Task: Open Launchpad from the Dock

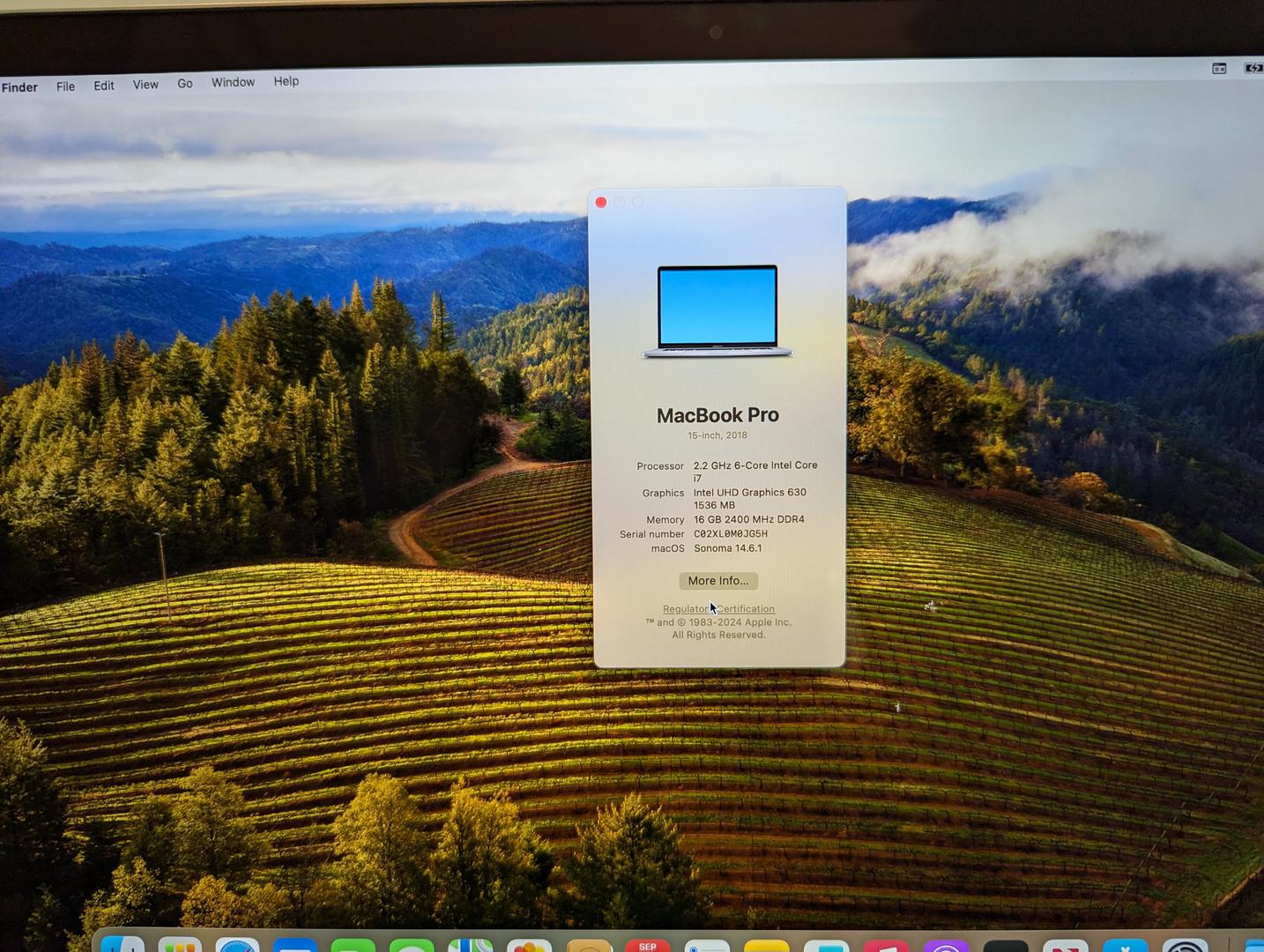Action: pos(181,945)
